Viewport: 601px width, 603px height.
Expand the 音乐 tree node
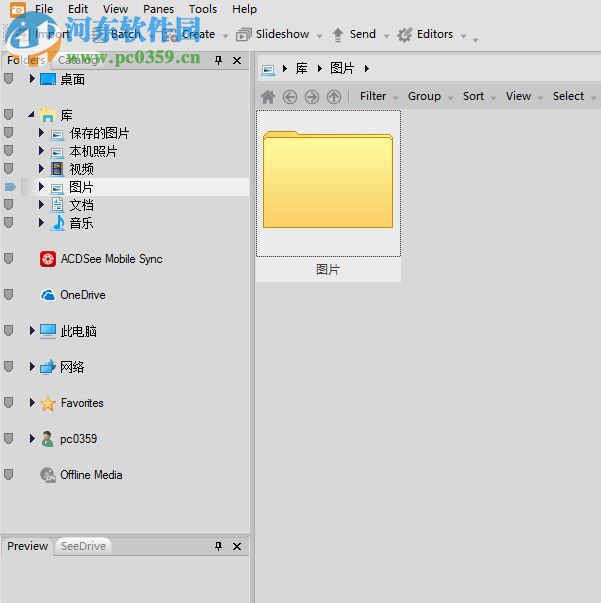point(41,222)
